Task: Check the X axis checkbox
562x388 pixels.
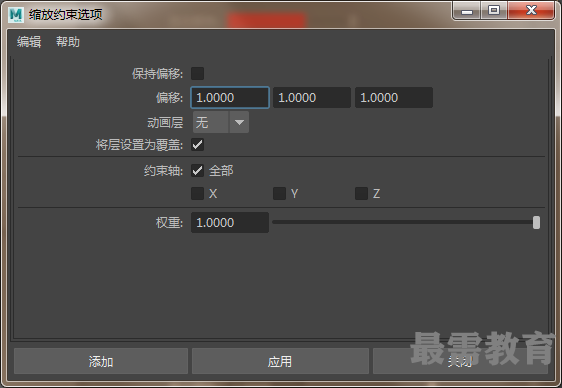Action: [x=197, y=193]
